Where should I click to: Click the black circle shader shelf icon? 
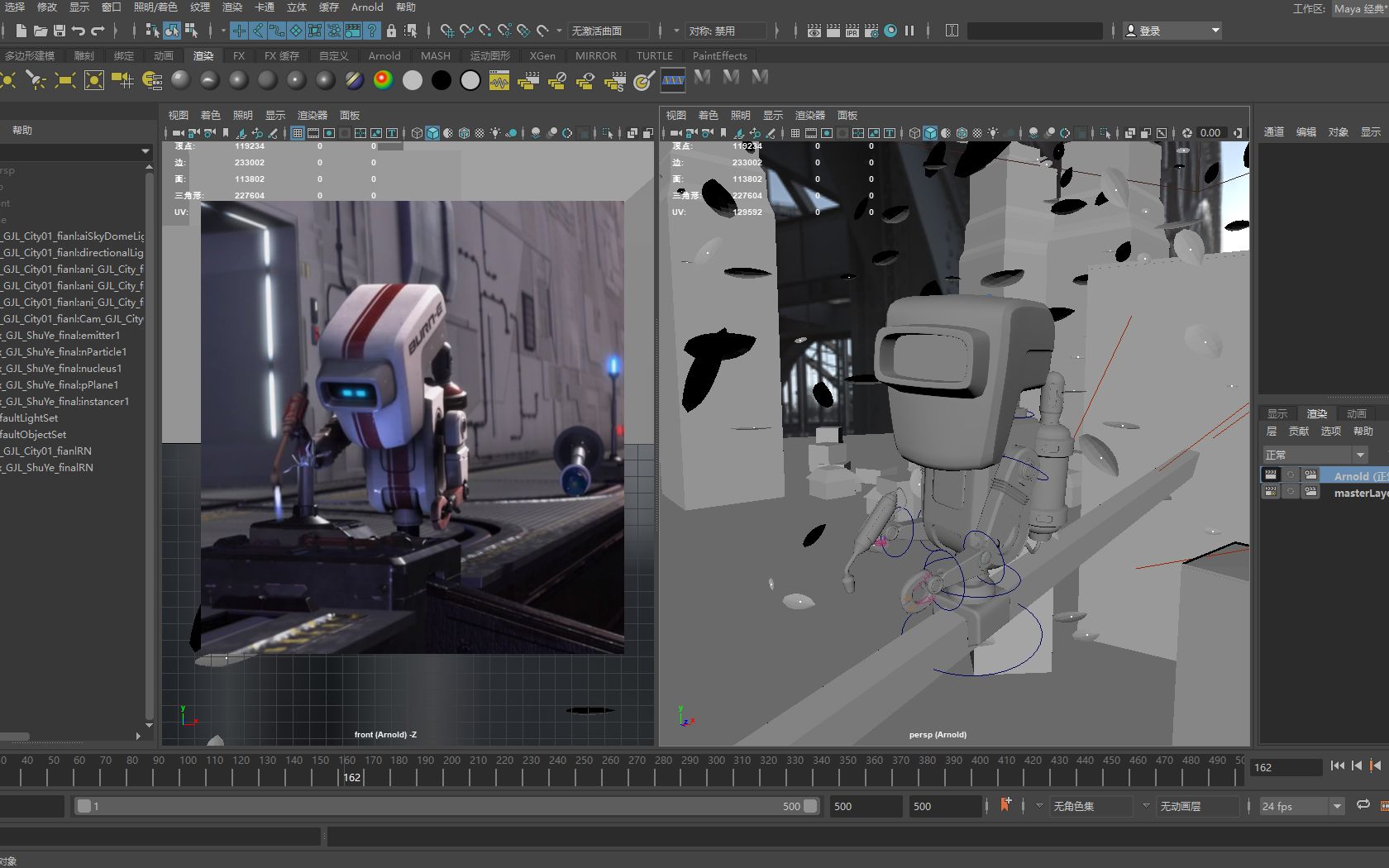(x=442, y=79)
